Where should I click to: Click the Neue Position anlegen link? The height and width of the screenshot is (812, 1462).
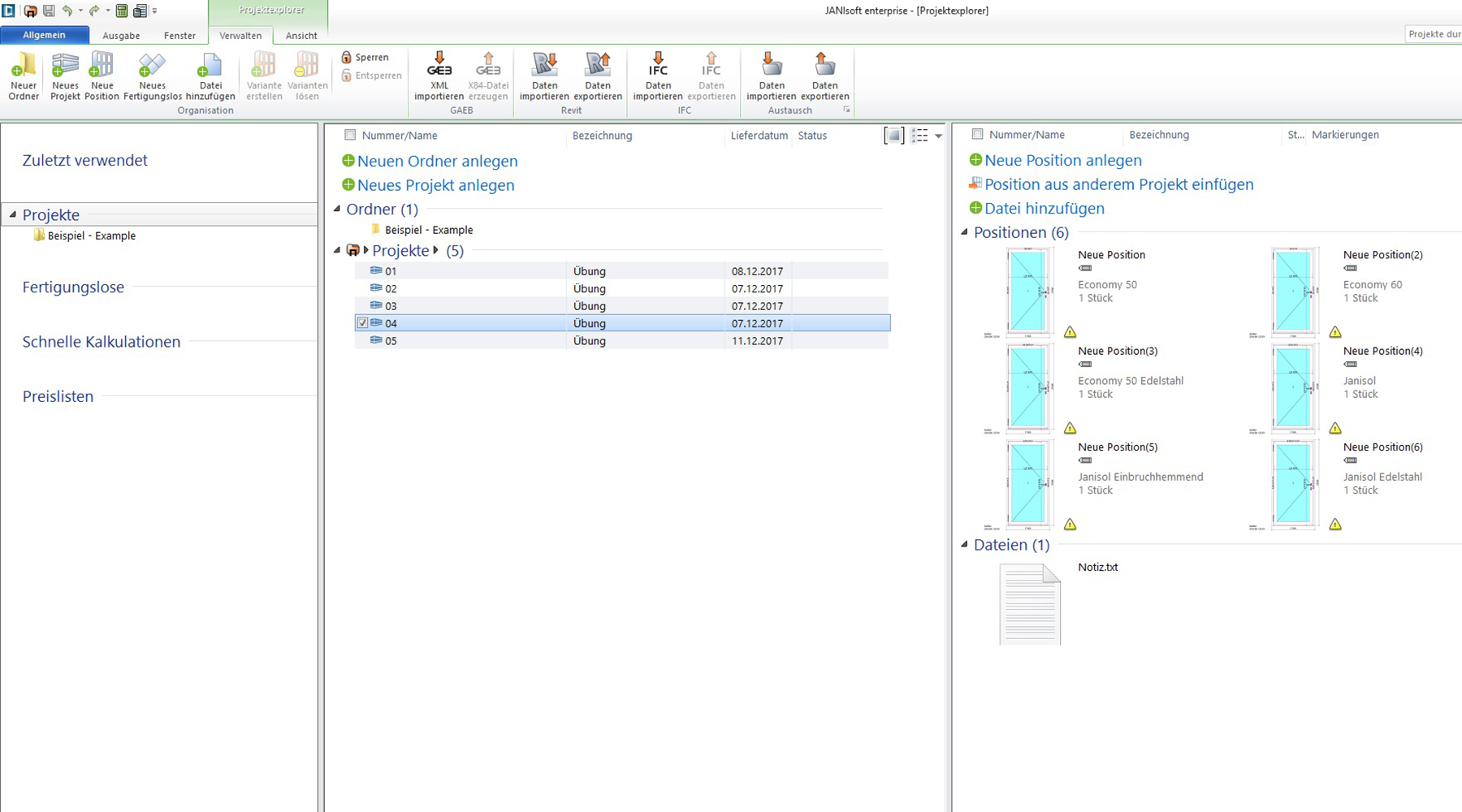[x=1062, y=160]
